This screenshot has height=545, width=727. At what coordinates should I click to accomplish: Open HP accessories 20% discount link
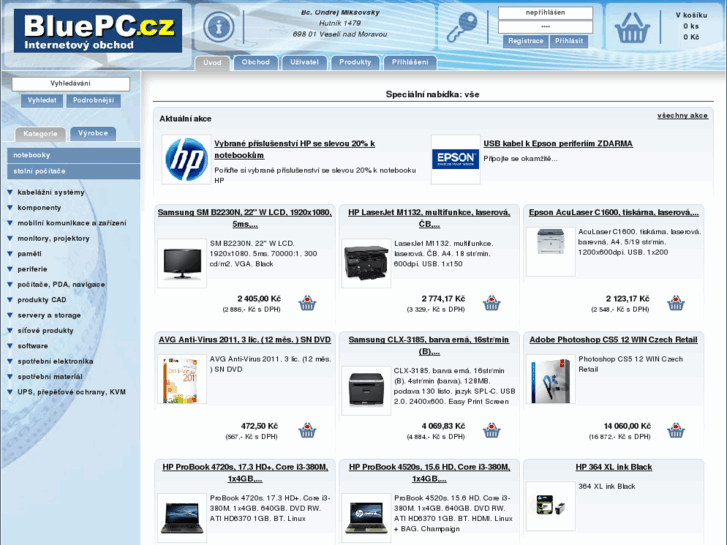pyautogui.click(x=294, y=149)
